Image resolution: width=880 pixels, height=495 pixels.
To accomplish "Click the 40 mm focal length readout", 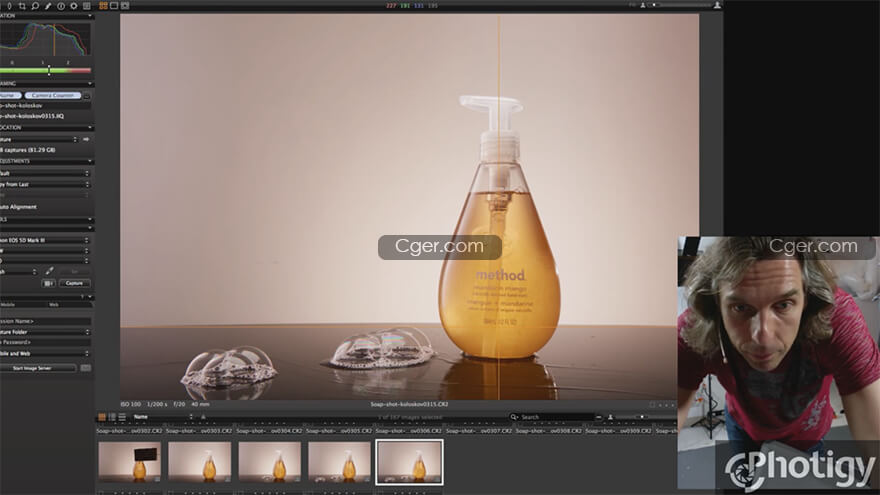I will point(200,404).
